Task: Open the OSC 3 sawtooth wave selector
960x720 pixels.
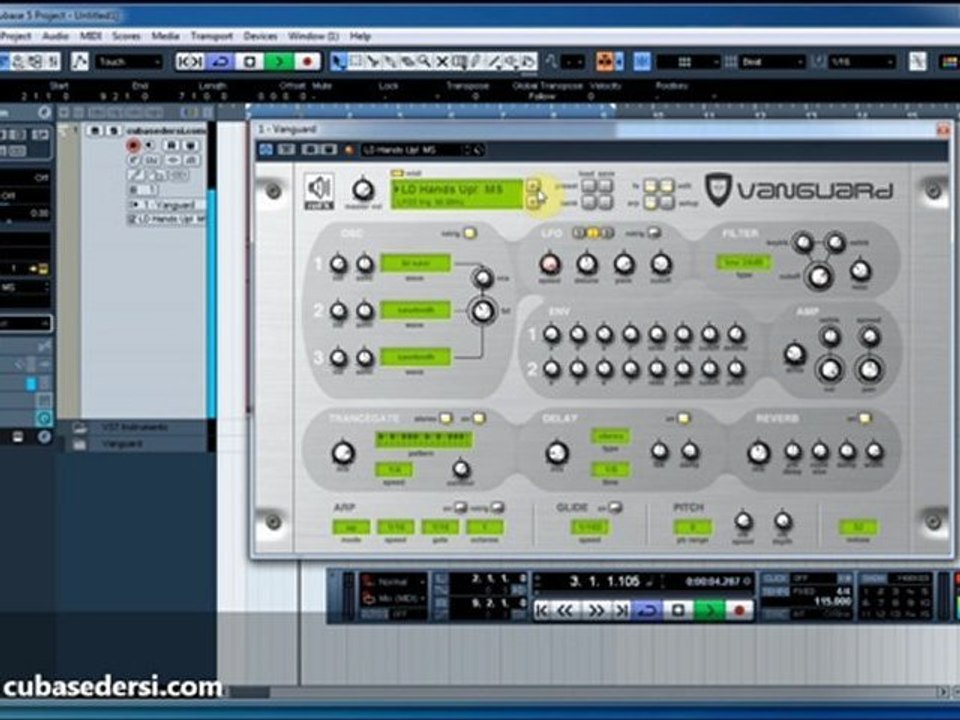Action: tap(416, 356)
